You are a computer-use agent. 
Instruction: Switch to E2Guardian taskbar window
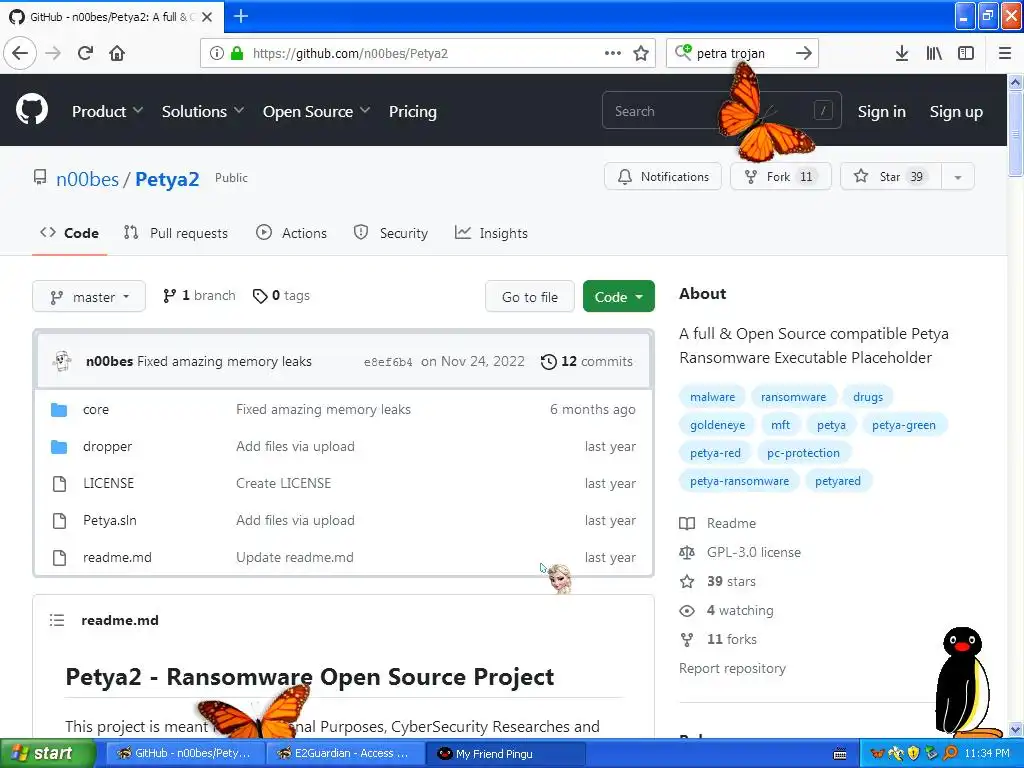point(344,753)
